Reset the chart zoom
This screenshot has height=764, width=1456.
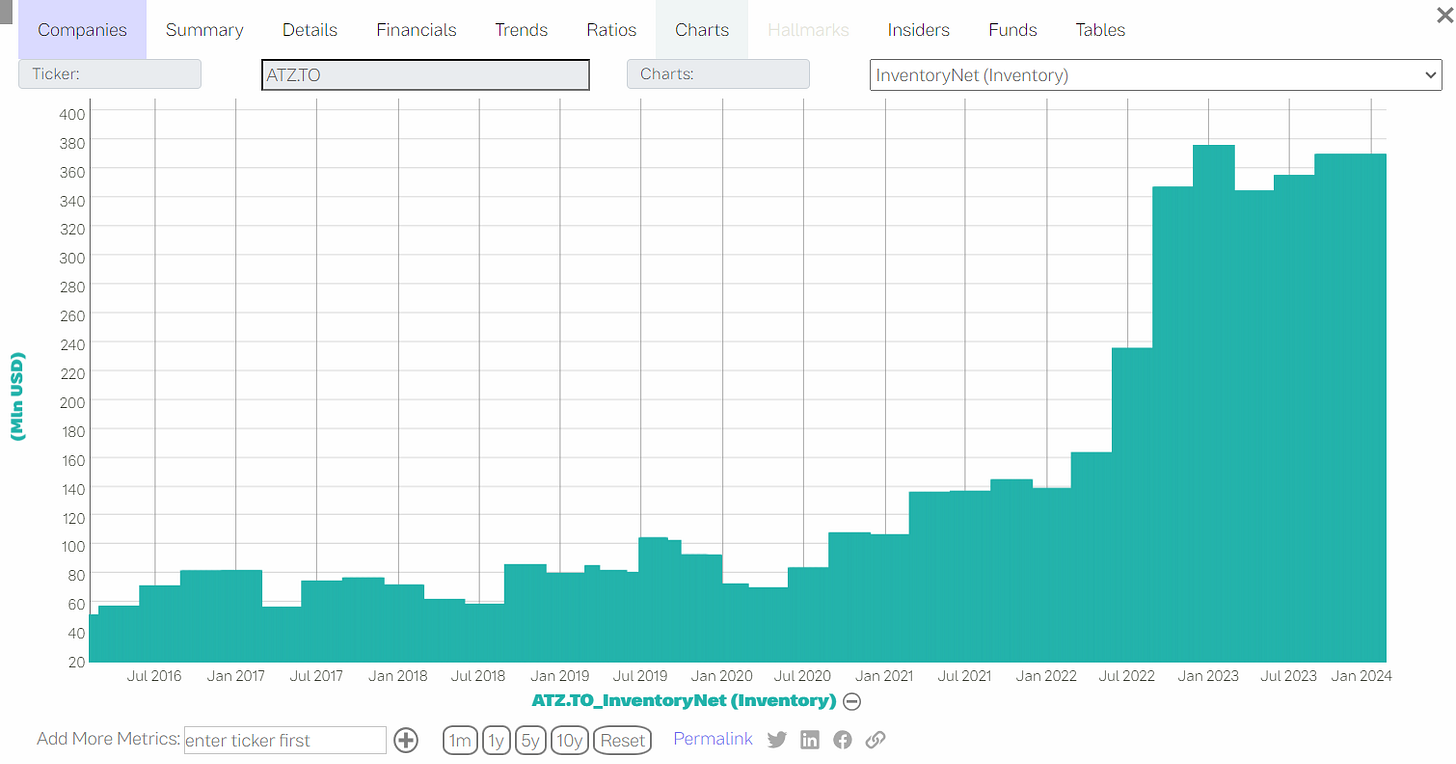[623, 741]
